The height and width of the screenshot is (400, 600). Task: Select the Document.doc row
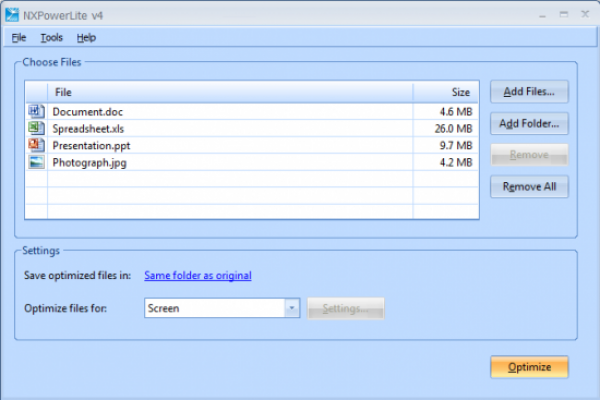[252, 112]
